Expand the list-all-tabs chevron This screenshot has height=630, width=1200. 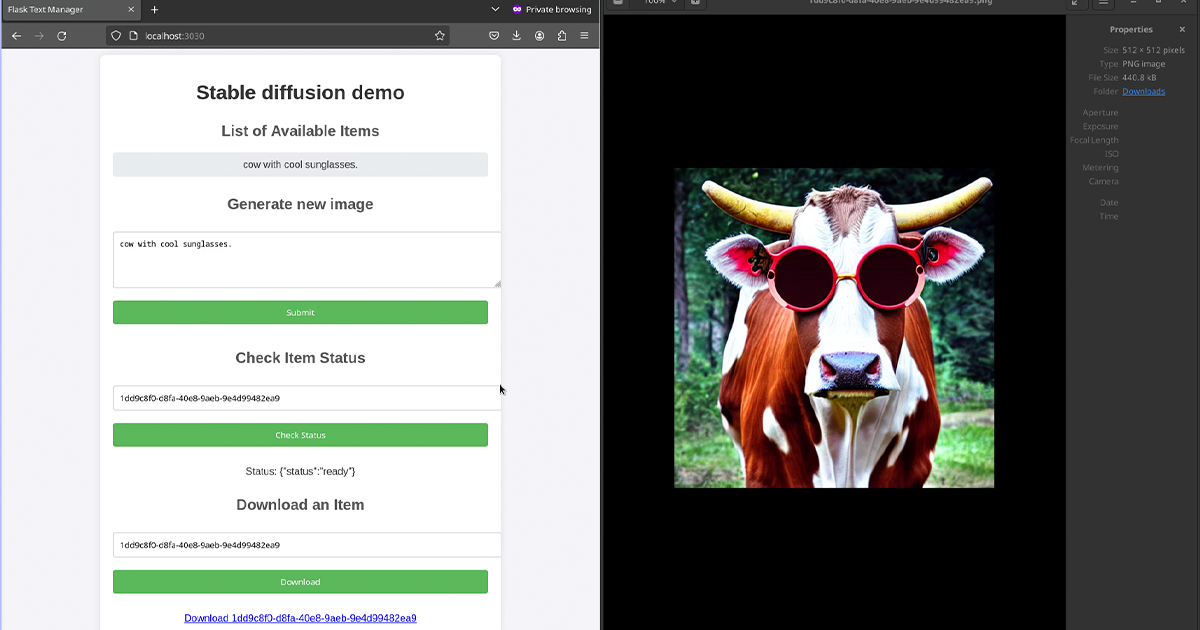click(495, 9)
